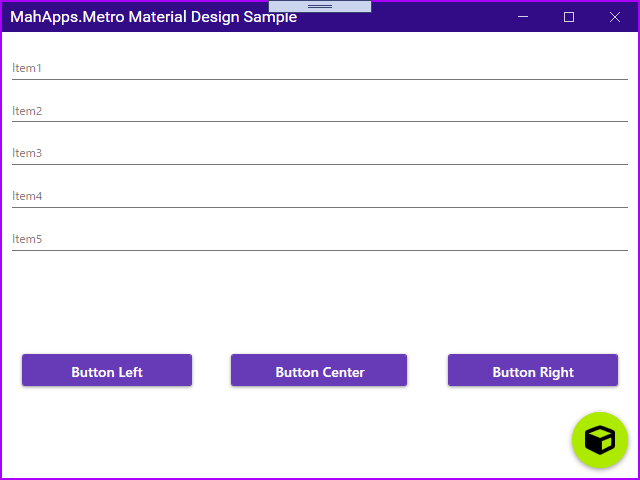Click the blank space above the Item1 field

(320, 45)
